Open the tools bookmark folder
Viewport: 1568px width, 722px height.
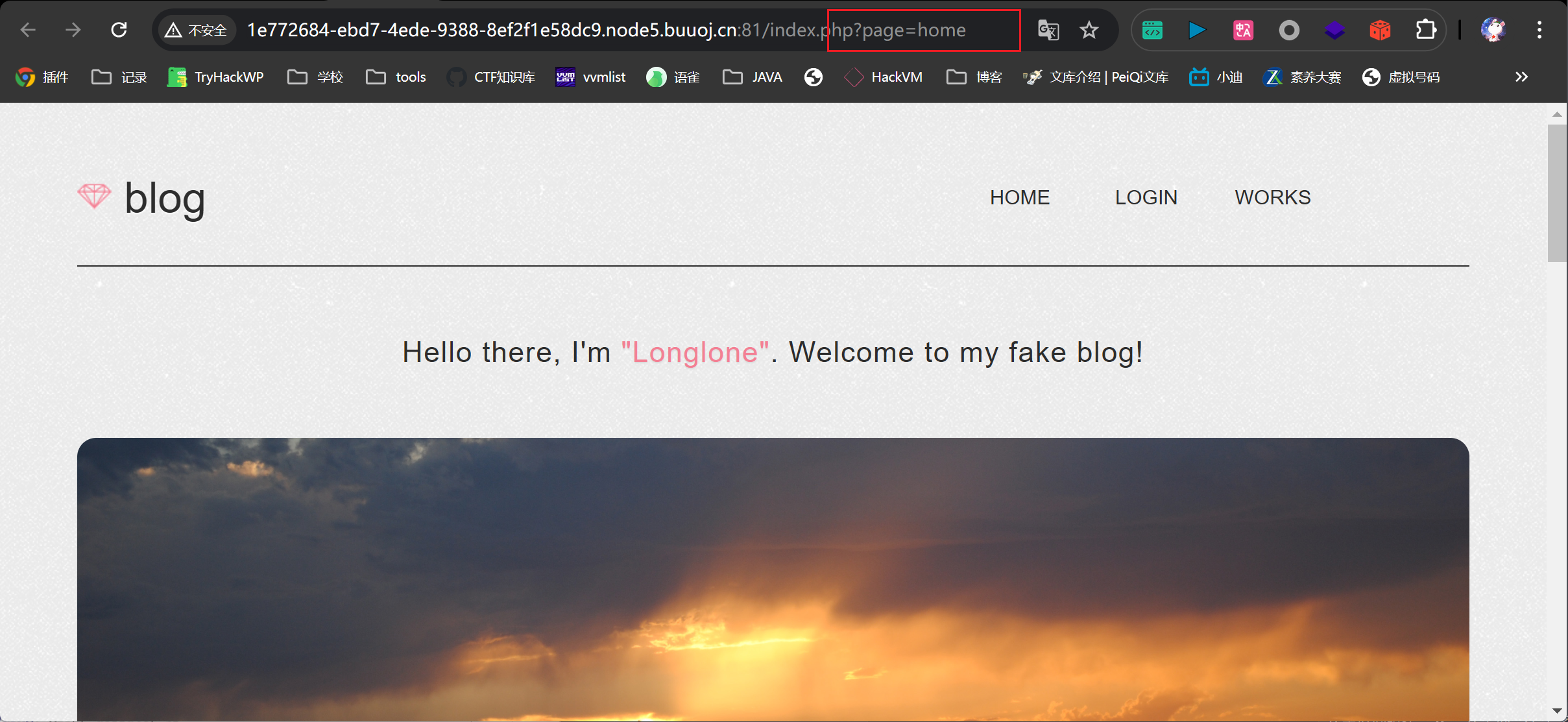[x=396, y=77]
